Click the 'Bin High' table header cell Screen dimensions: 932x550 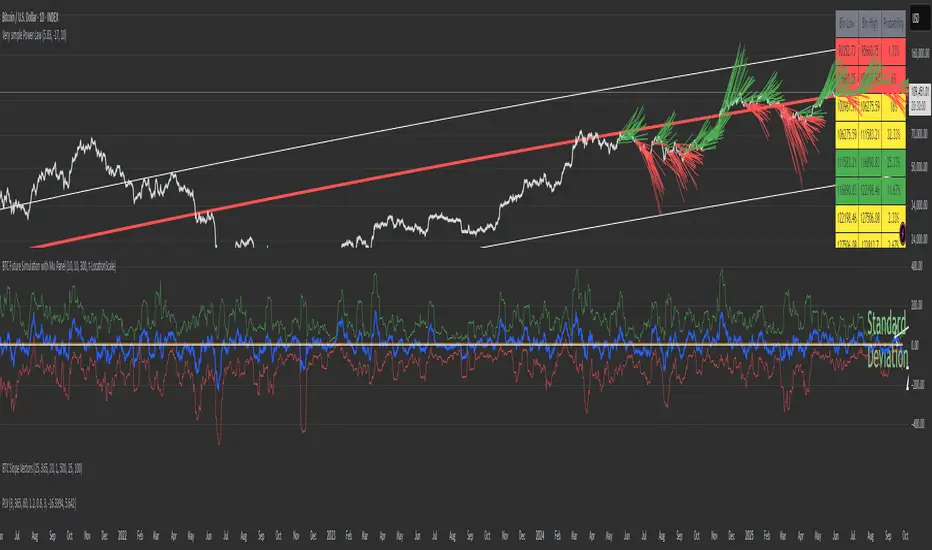pos(870,24)
